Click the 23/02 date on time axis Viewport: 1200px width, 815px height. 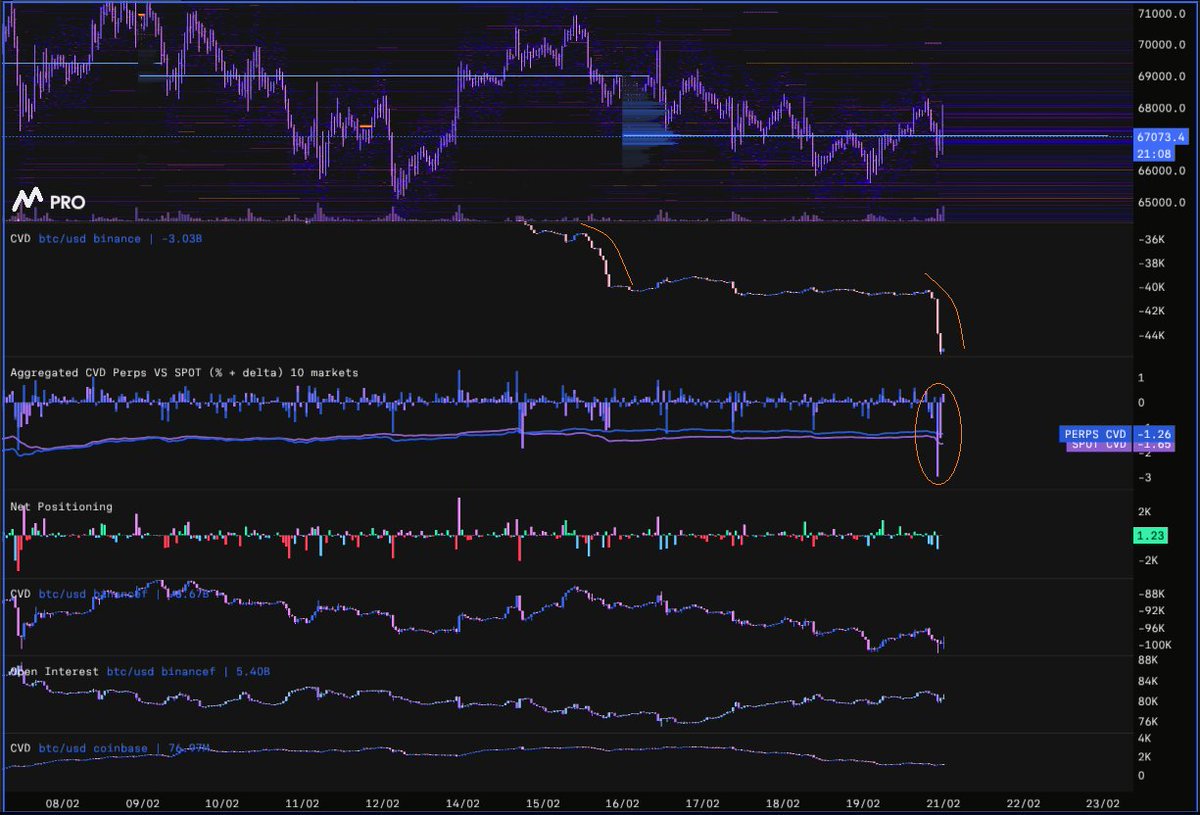pyautogui.click(x=1102, y=804)
